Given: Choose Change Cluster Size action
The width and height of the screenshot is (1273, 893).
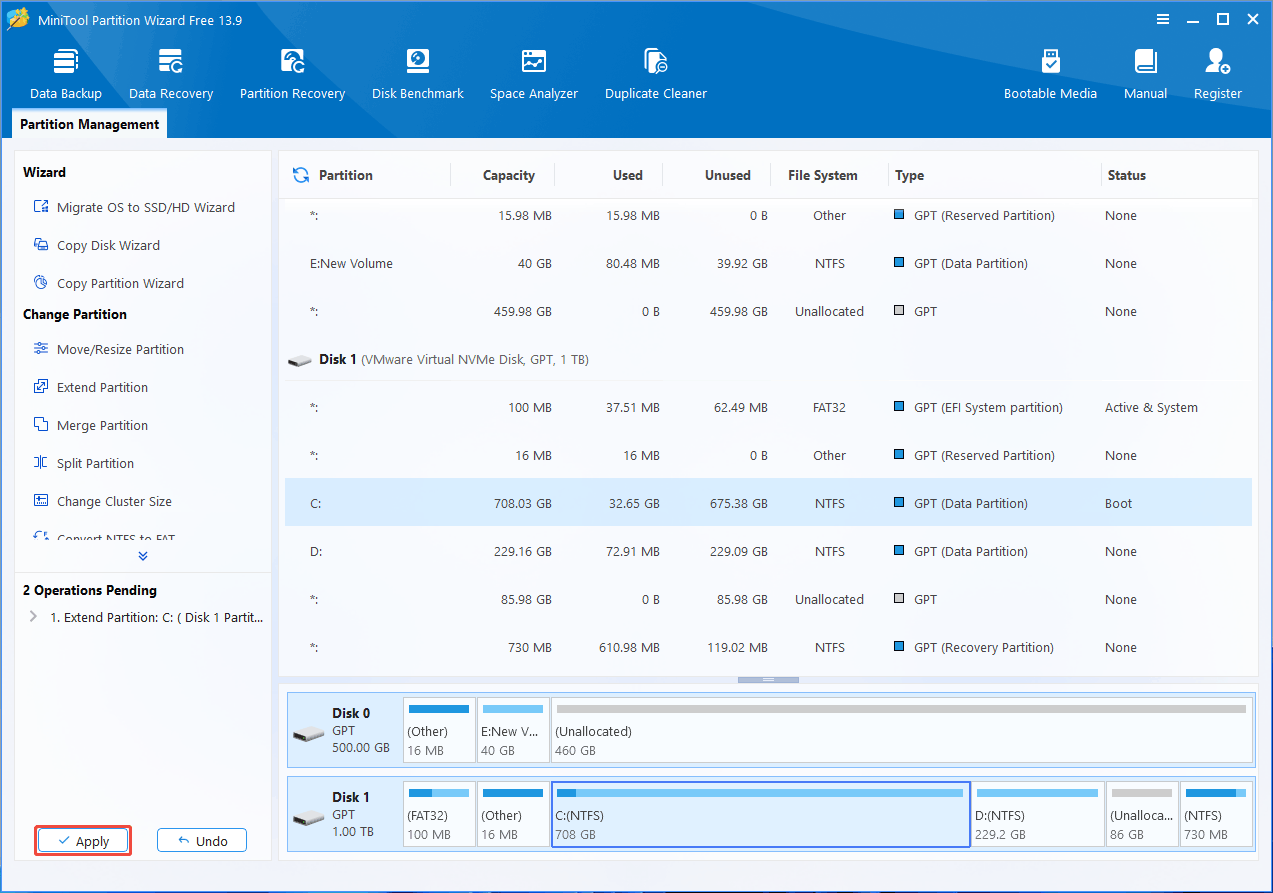Looking at the screenshot, I should pyautogui.click(x=102, y=501).
